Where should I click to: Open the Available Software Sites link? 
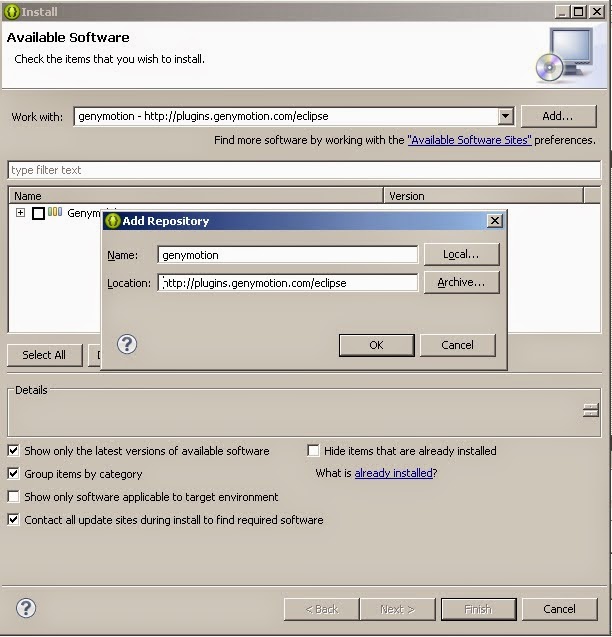469,140
